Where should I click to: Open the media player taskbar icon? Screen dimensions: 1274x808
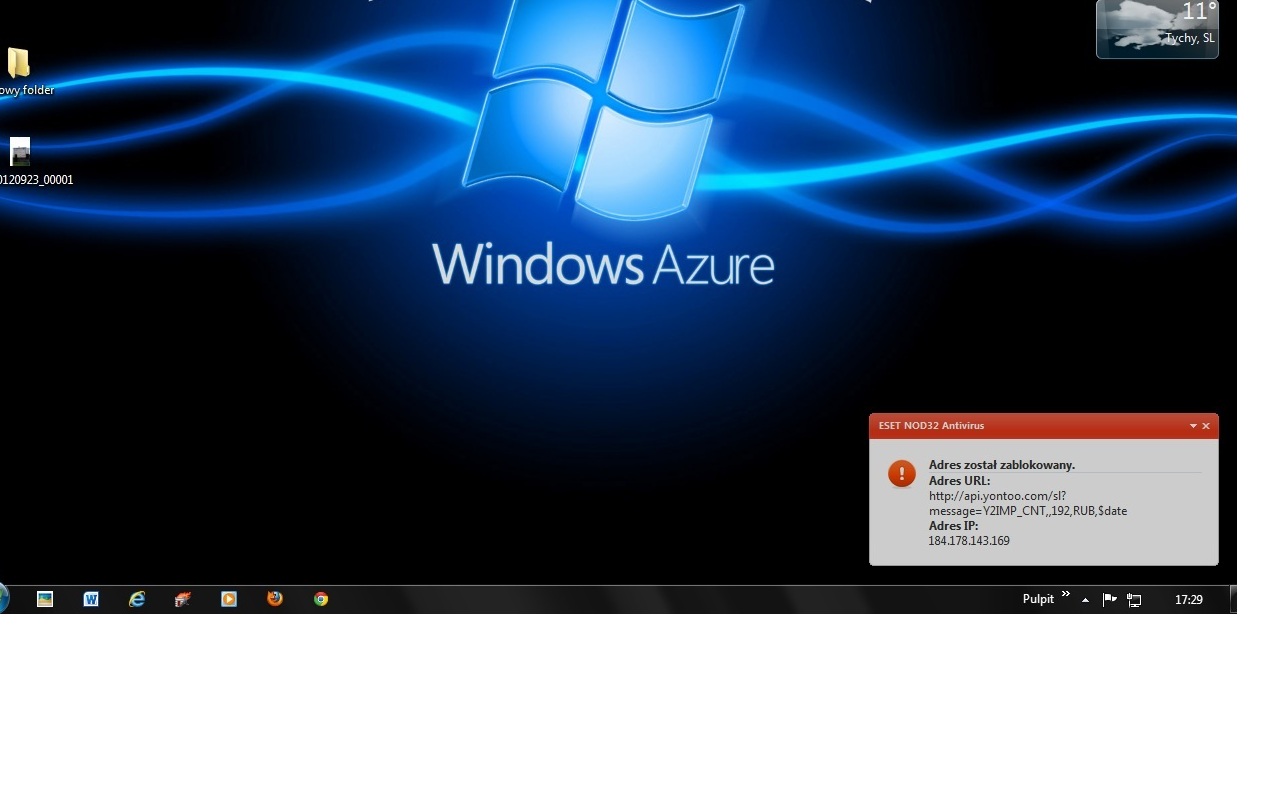pyautogui.click(x=229, y=599)
